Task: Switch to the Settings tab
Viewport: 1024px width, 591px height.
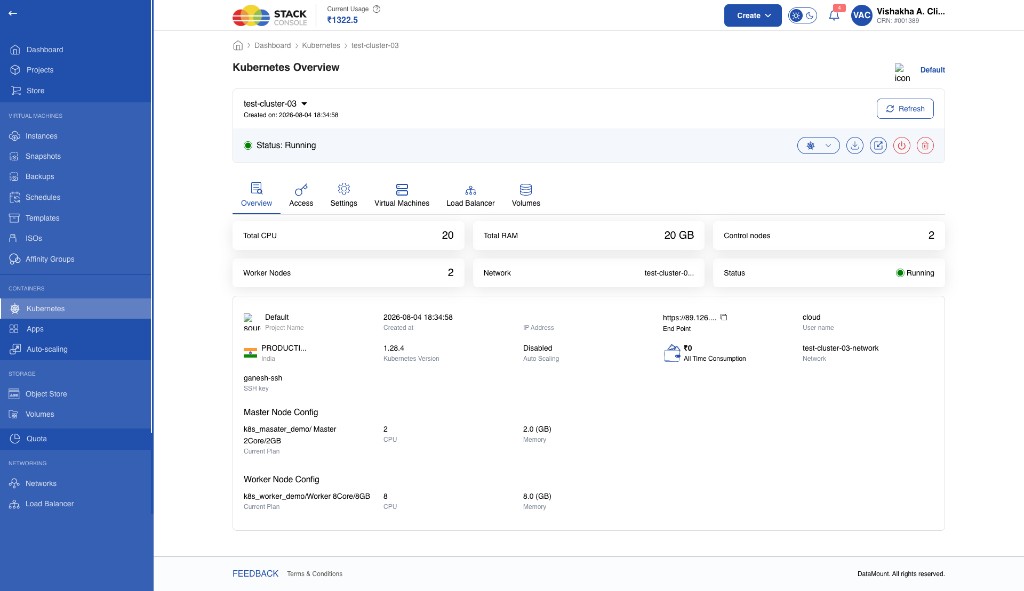Action: click(344, 195)
